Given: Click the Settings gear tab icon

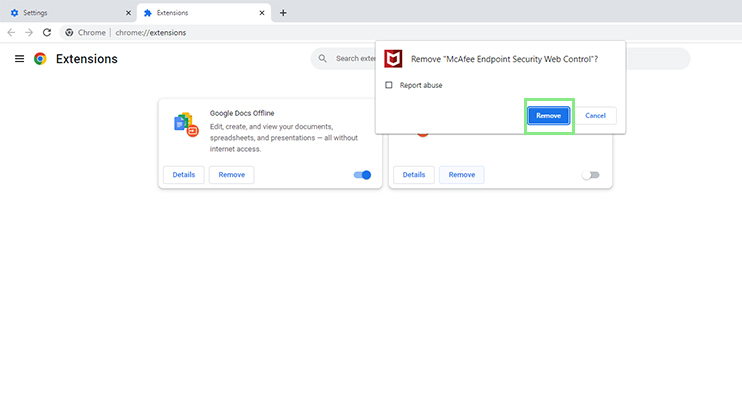Looking at the screenshot, I should (x=15, y=13).
